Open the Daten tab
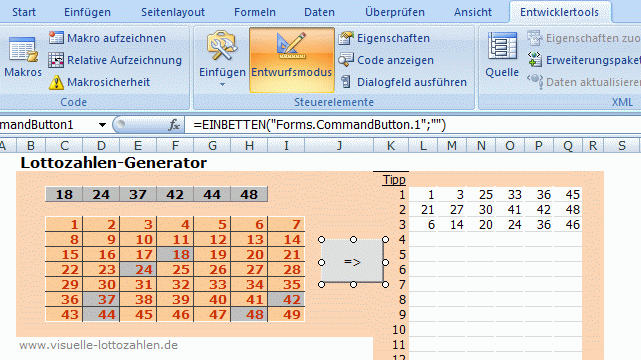Screen dimensions: 641x360 click(x=319, y=12)
